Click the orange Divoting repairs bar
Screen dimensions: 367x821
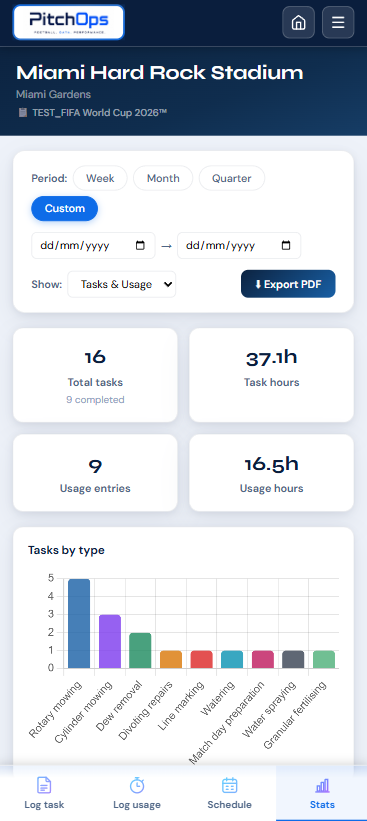coord(171,659)
